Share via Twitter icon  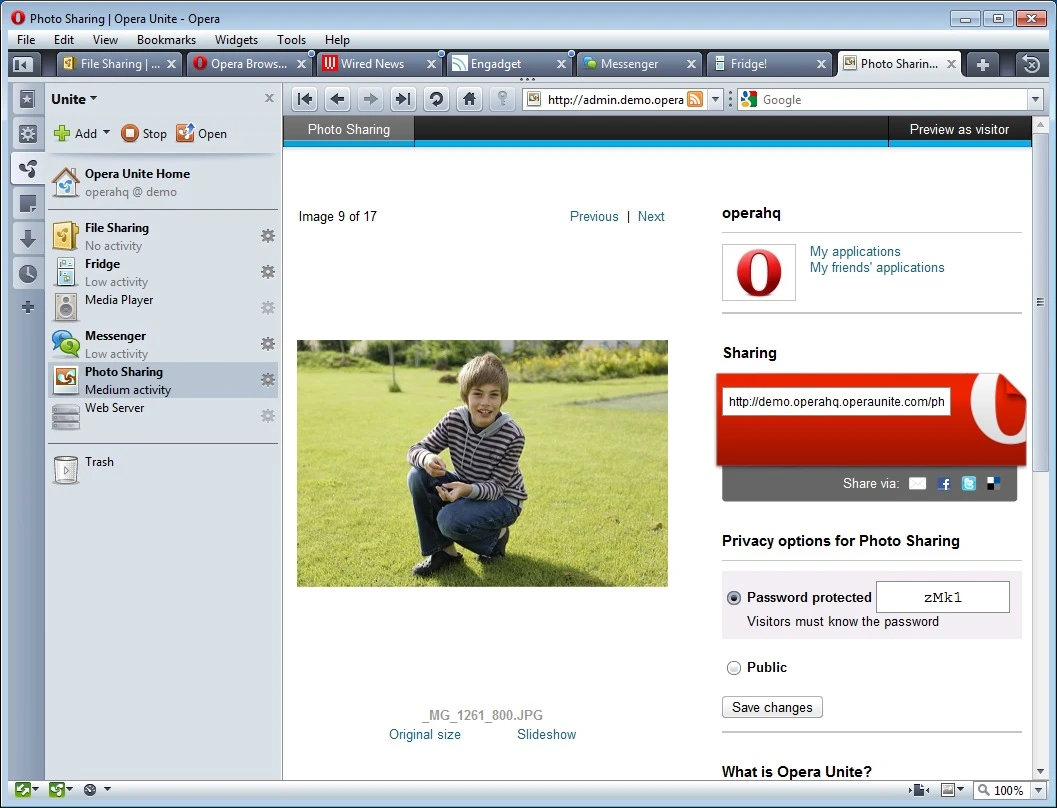pyautogui.click(x=969, y=483)
